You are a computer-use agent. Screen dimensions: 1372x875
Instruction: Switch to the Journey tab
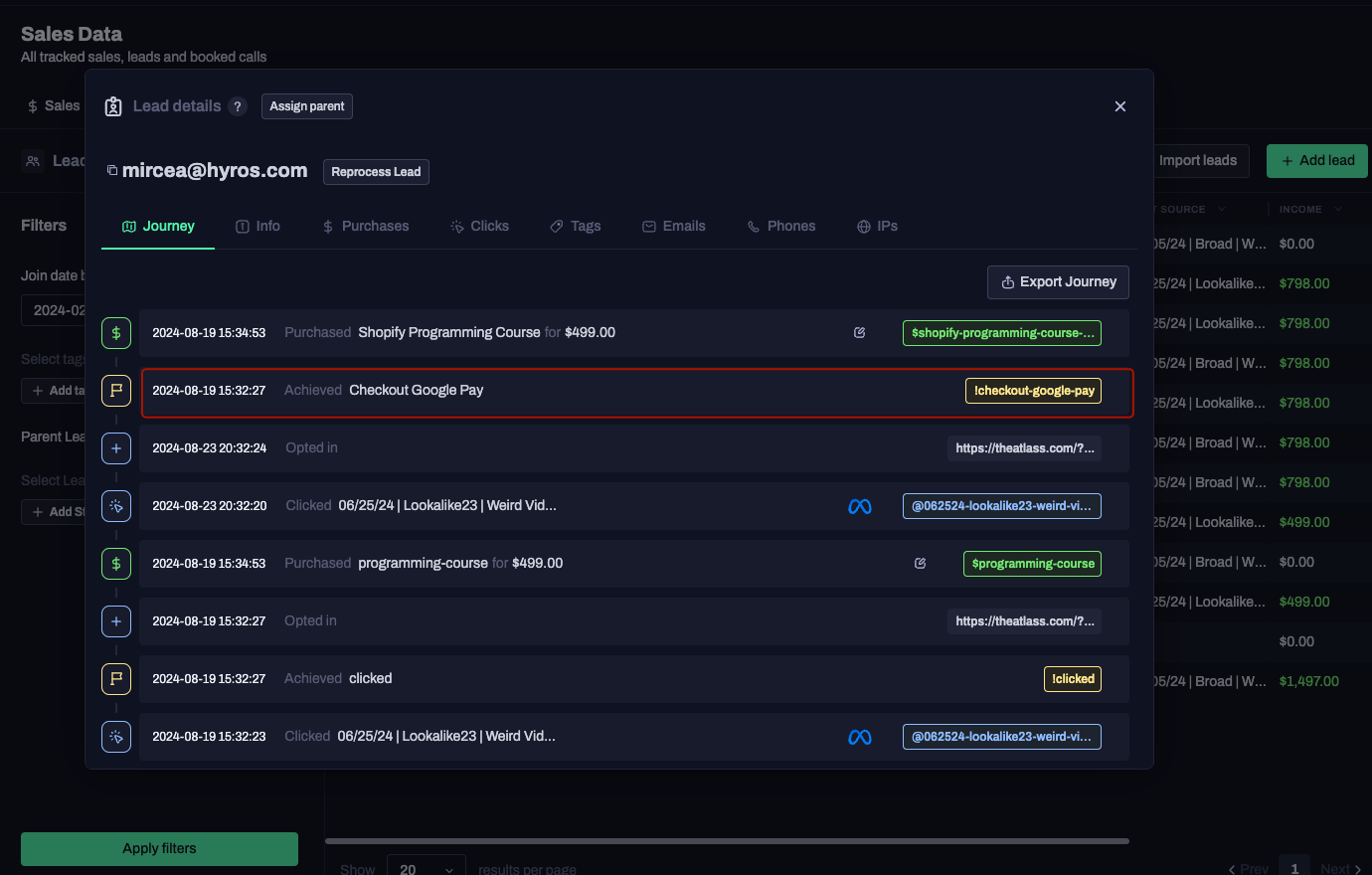point(158,227)
